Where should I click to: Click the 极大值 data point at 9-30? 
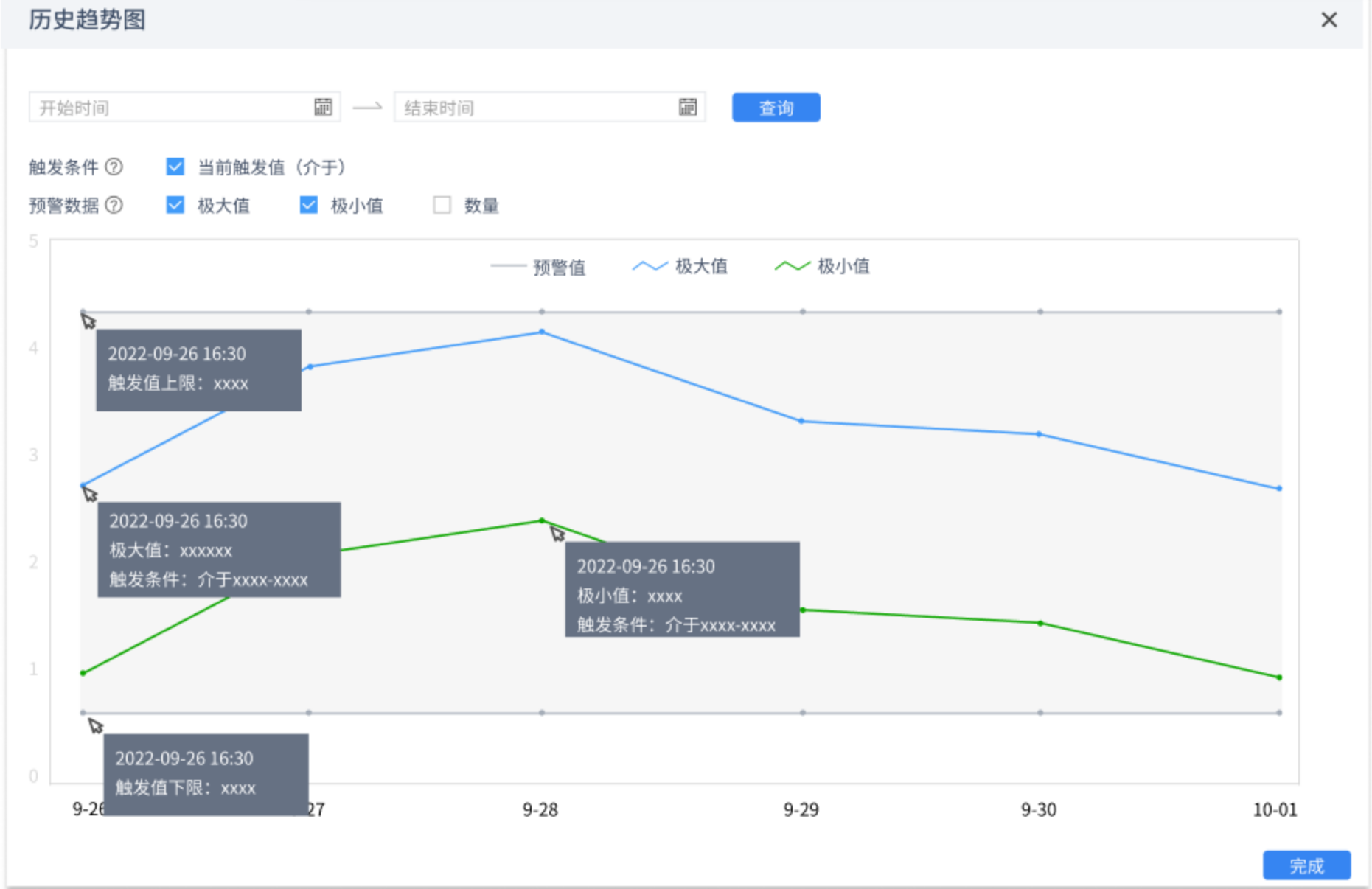1040,434
